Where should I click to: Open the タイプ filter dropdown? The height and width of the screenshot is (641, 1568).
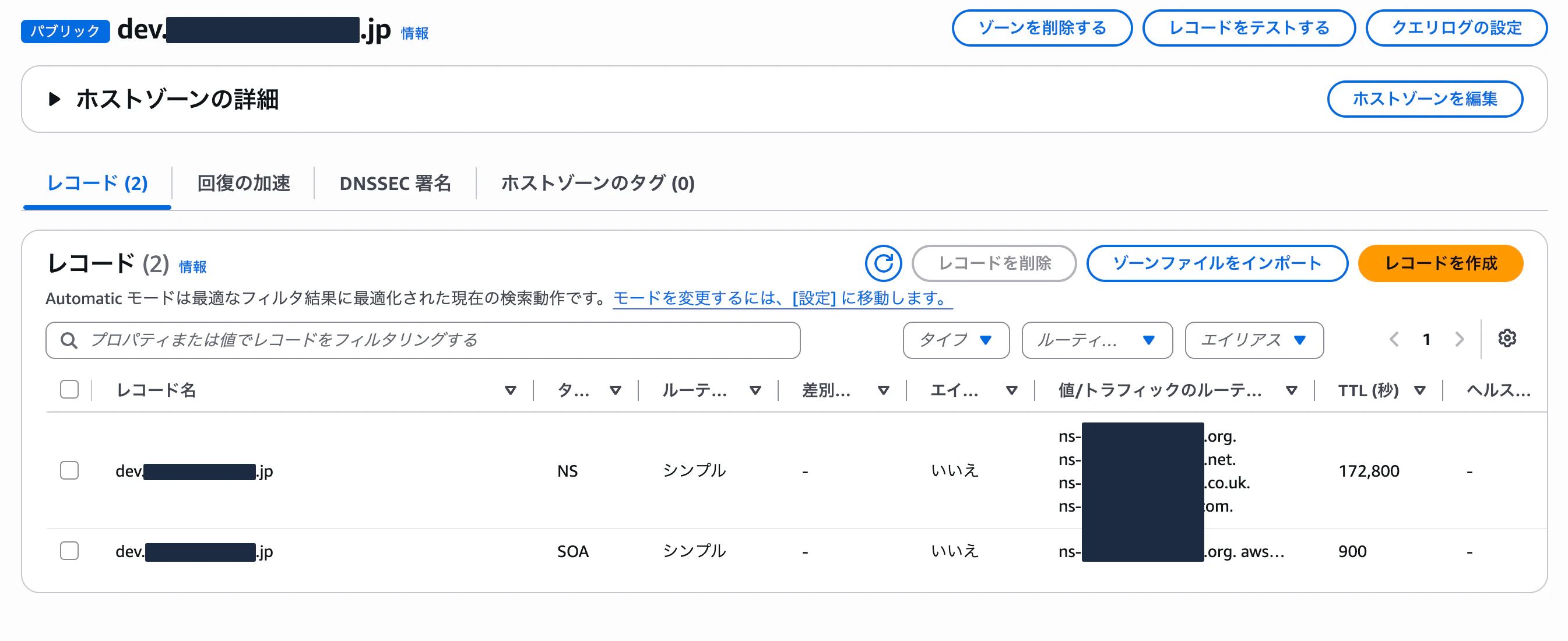click(955, 340)
